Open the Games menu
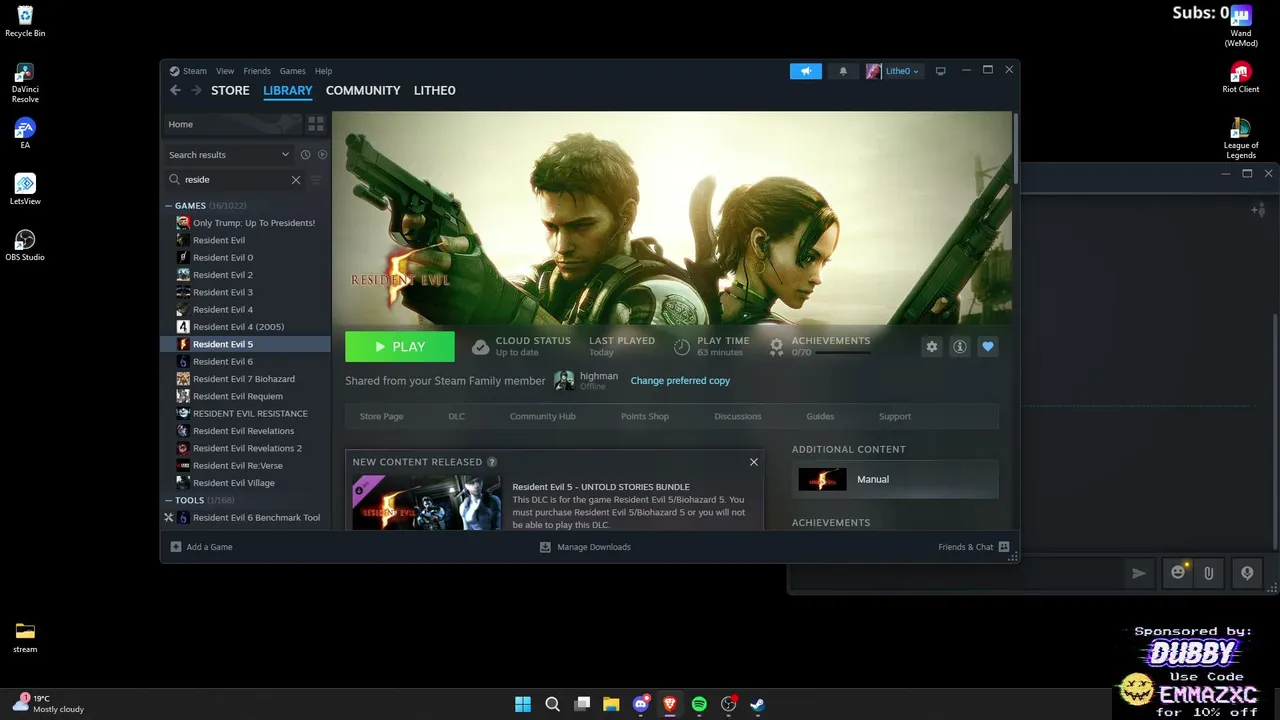This screenshot has height=720, width=1280. pos(293,71)
